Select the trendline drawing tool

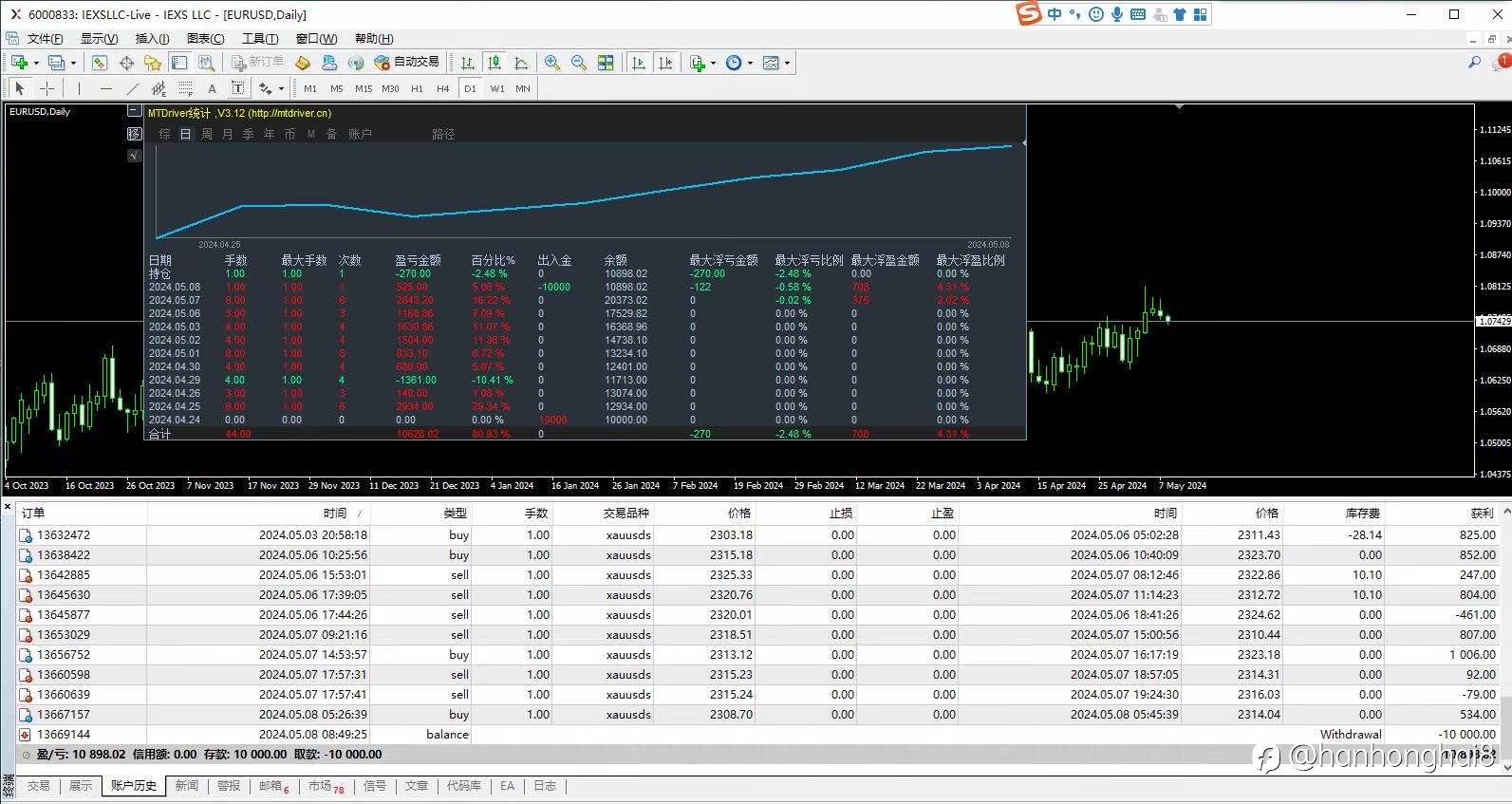click(132, 88)
